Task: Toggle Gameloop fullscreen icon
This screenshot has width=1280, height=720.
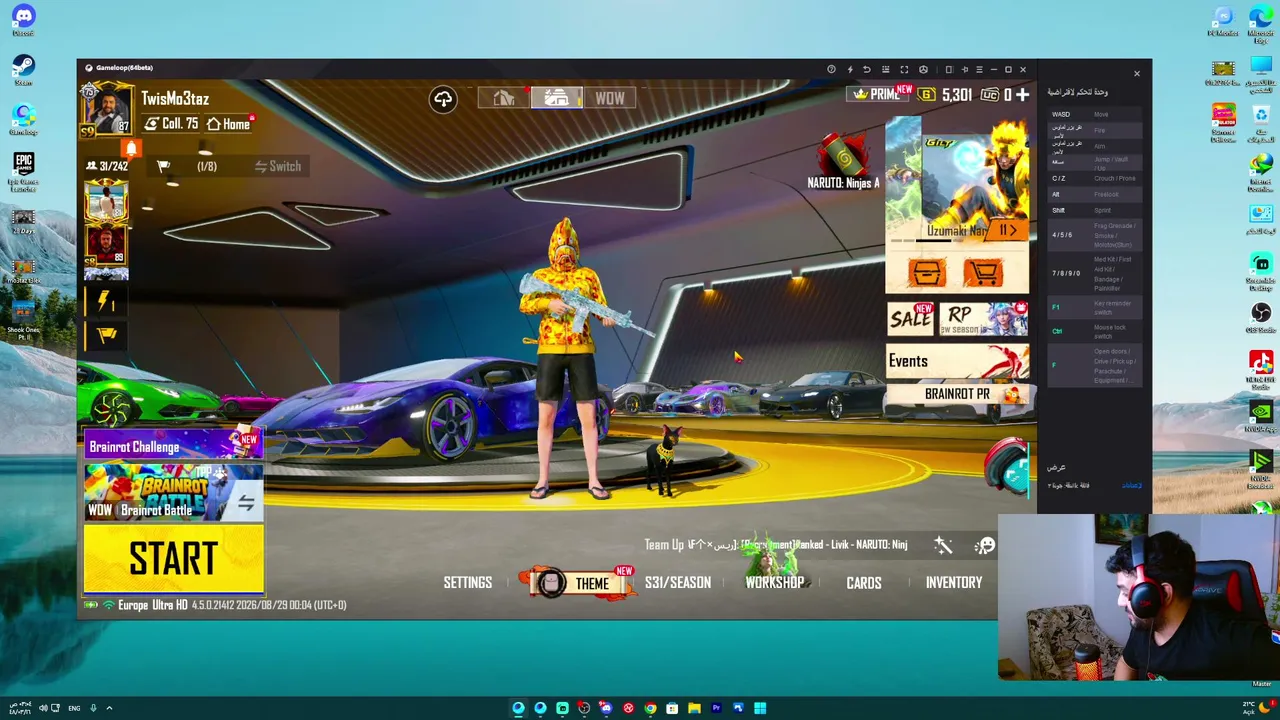Action: point(904,69)
